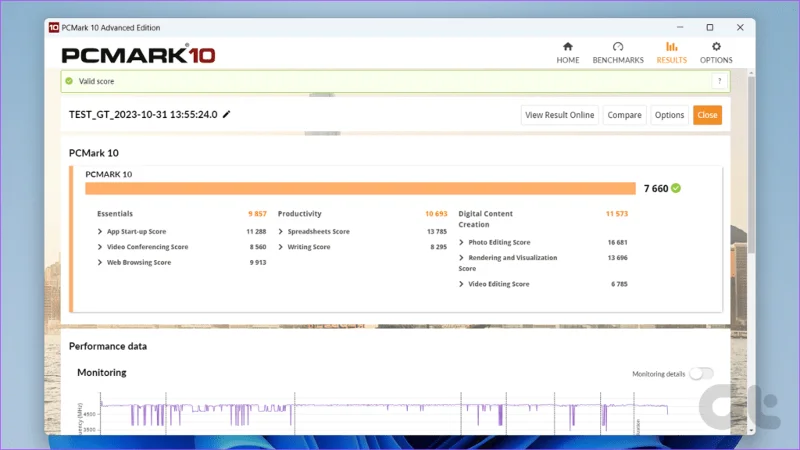
Task: Expand App Start-up Score
Action: pyautogui.click(x=99, y=232)
